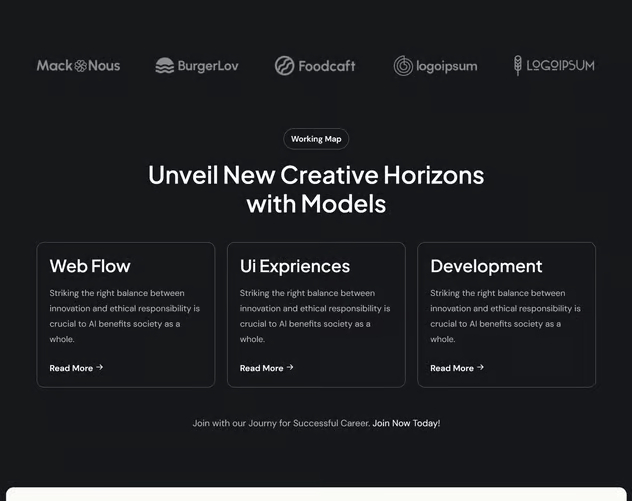Click the Web Flow card description paragraph
The image size is (632, 501).
pos(125,316)
